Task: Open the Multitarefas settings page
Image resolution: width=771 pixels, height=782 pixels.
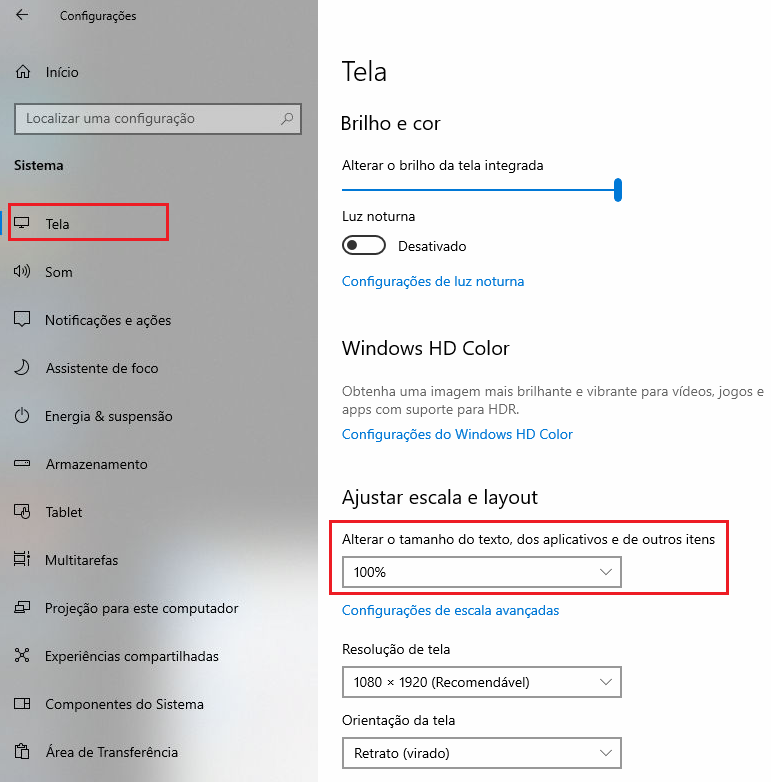Action: [x=81, y=560]
